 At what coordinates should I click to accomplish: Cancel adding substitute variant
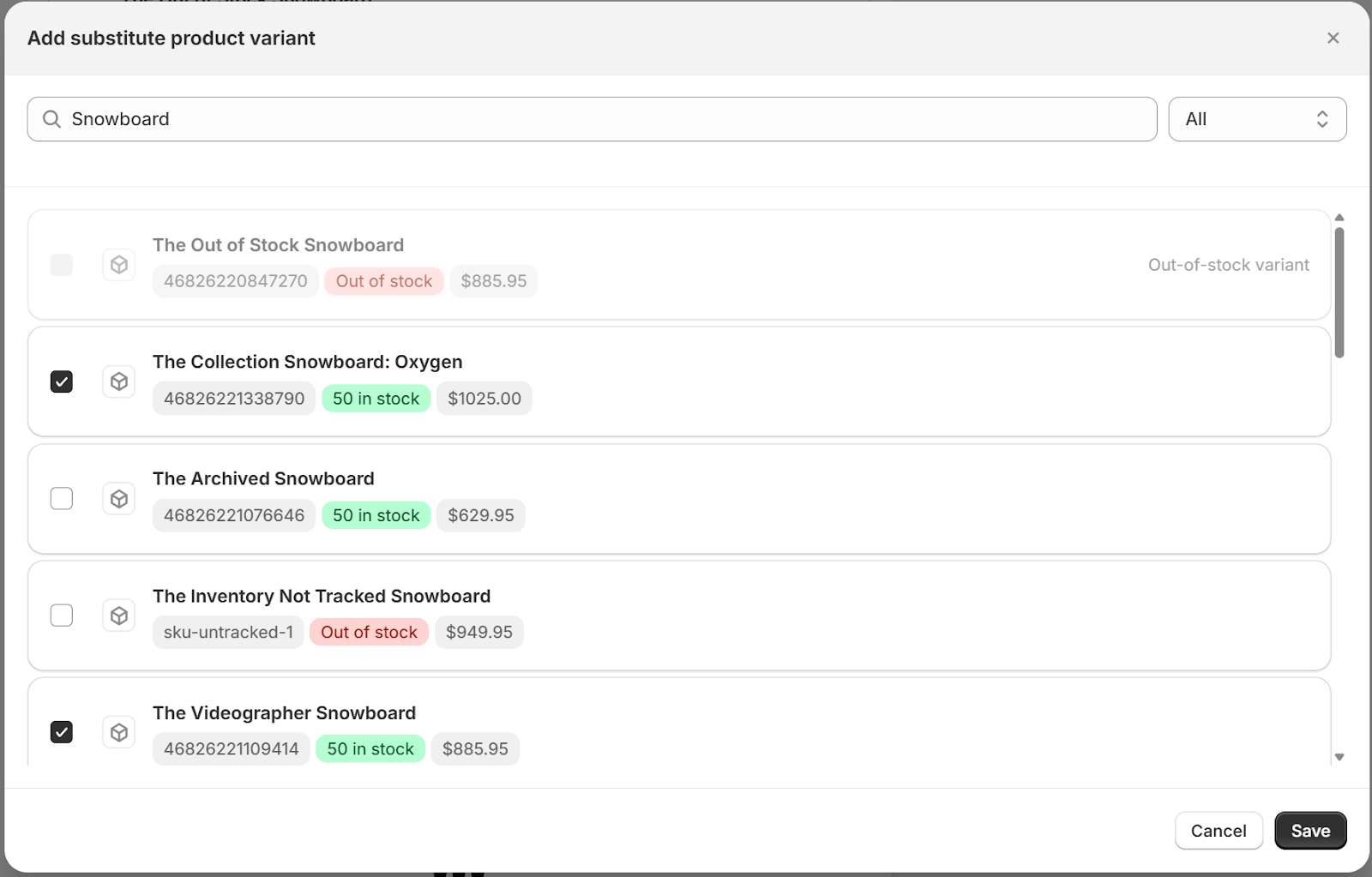tap(1218, 831)
